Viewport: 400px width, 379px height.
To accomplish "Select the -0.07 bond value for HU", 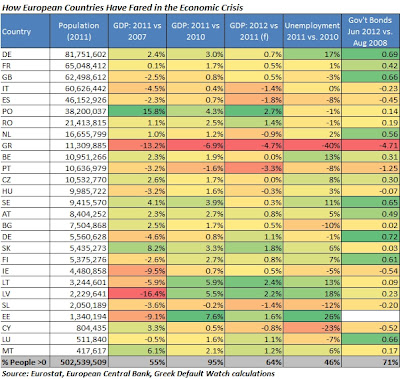I will pyautogui.click(x=370, y=191).
